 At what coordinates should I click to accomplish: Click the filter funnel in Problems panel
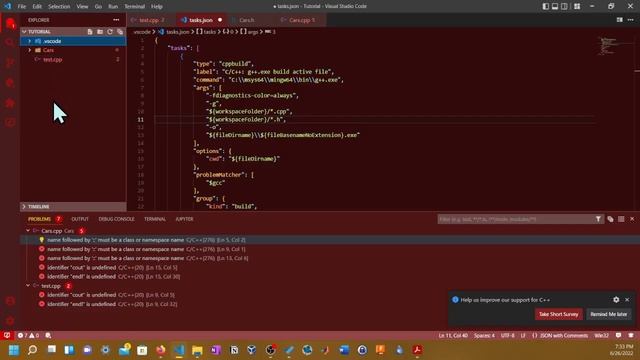click(598, 219)
